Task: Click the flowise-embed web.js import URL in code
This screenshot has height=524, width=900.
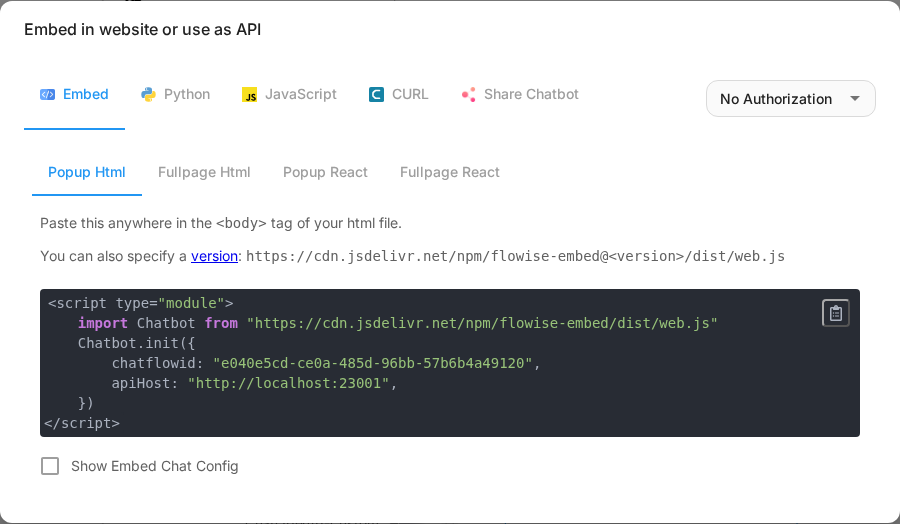Action: (482, 323)
